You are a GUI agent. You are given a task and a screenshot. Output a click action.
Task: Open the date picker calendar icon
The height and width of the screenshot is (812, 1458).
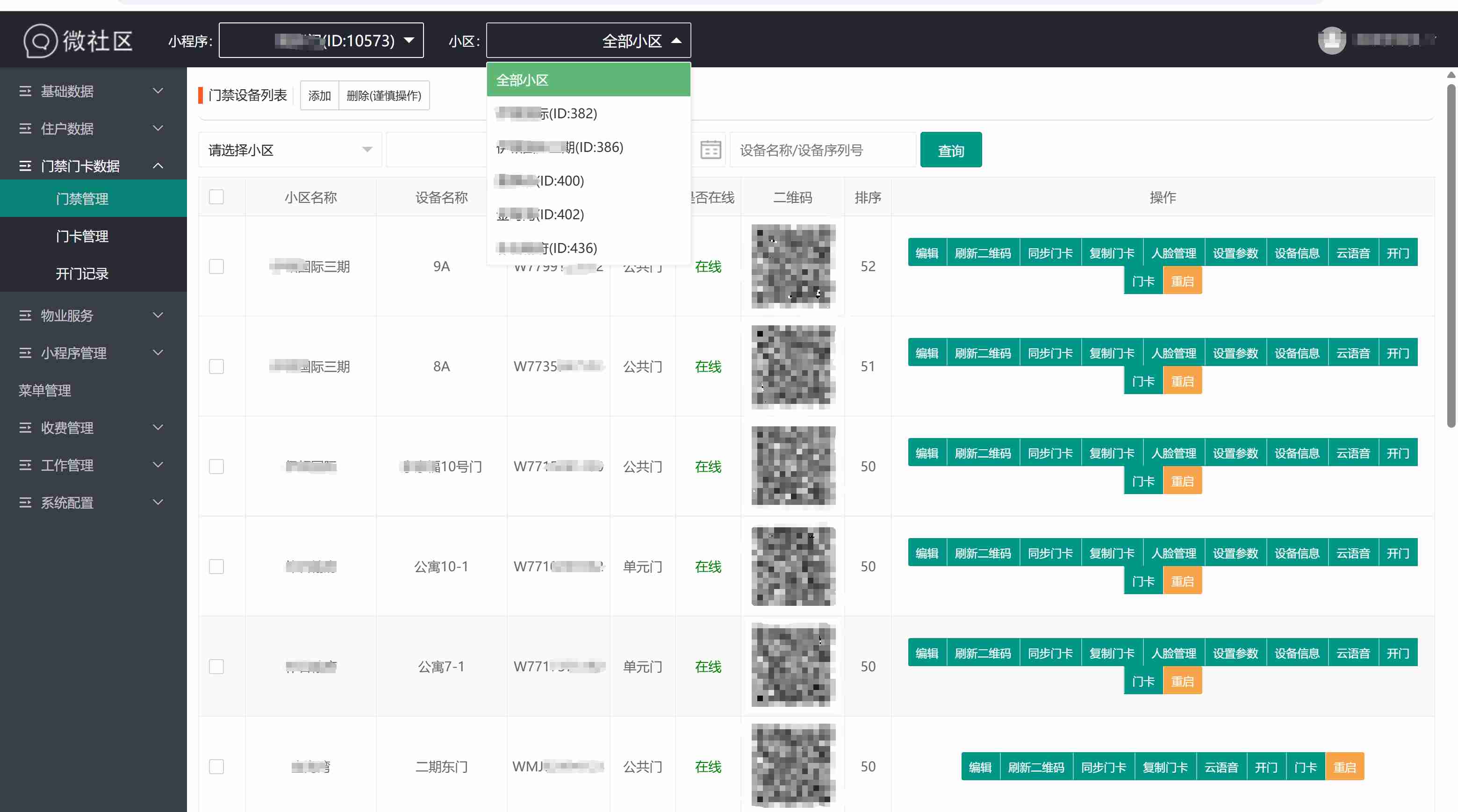(x=711, y=150)
